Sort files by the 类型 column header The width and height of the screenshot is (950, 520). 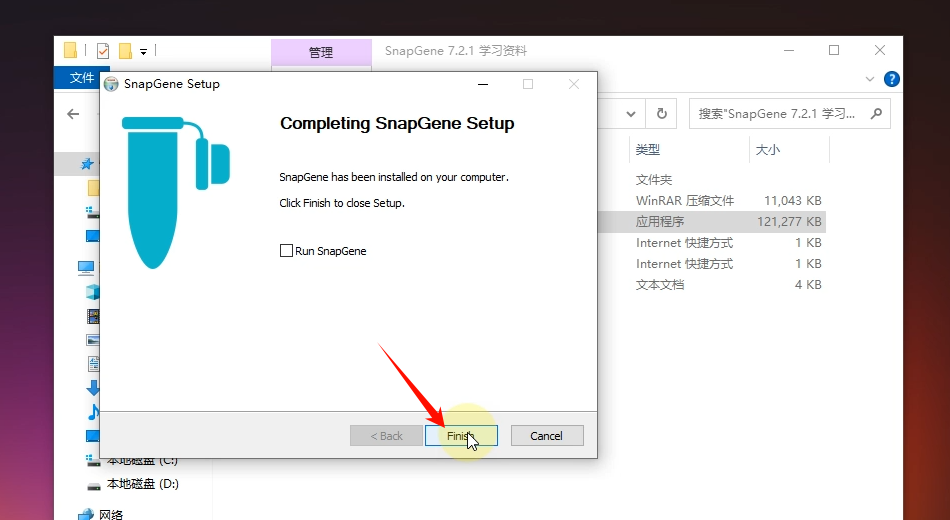click(648, 150)
